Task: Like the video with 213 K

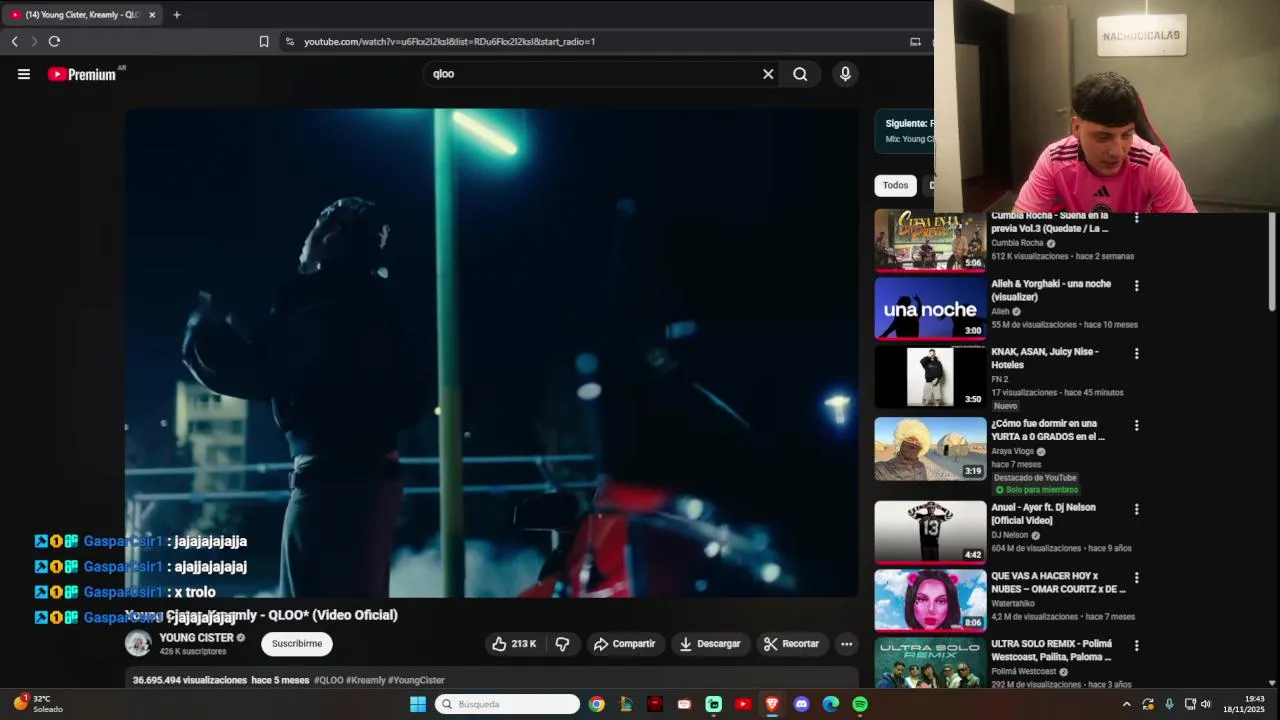Action: coord(514,644)
